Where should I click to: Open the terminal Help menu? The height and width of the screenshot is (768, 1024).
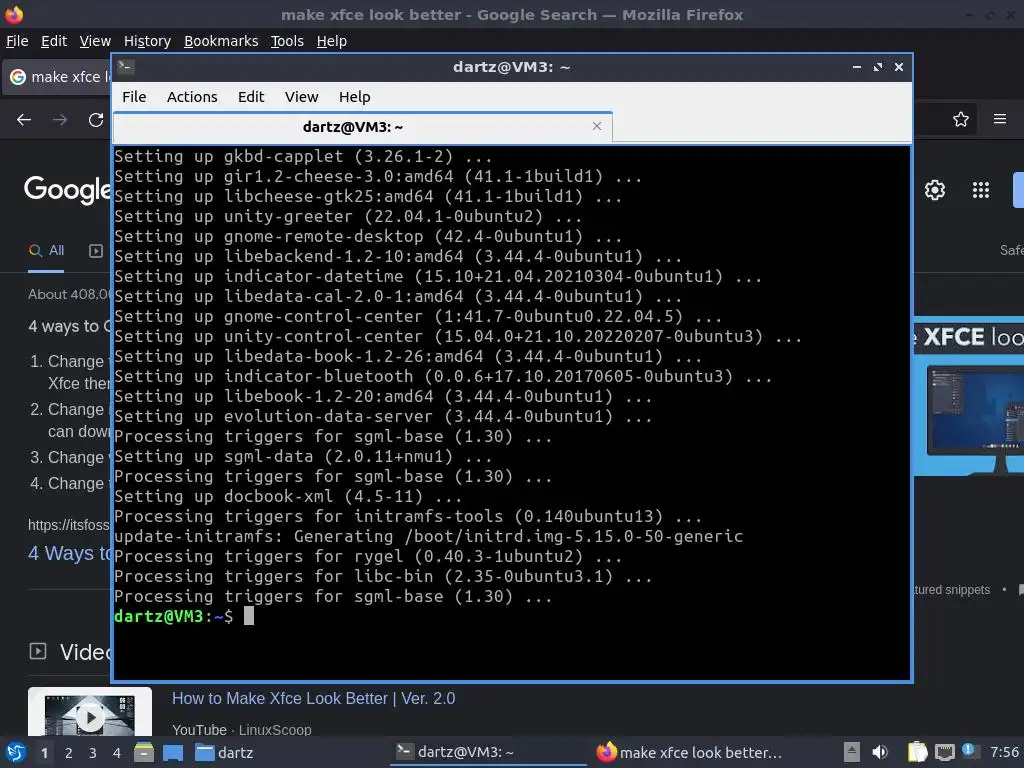tap(355, 97)
